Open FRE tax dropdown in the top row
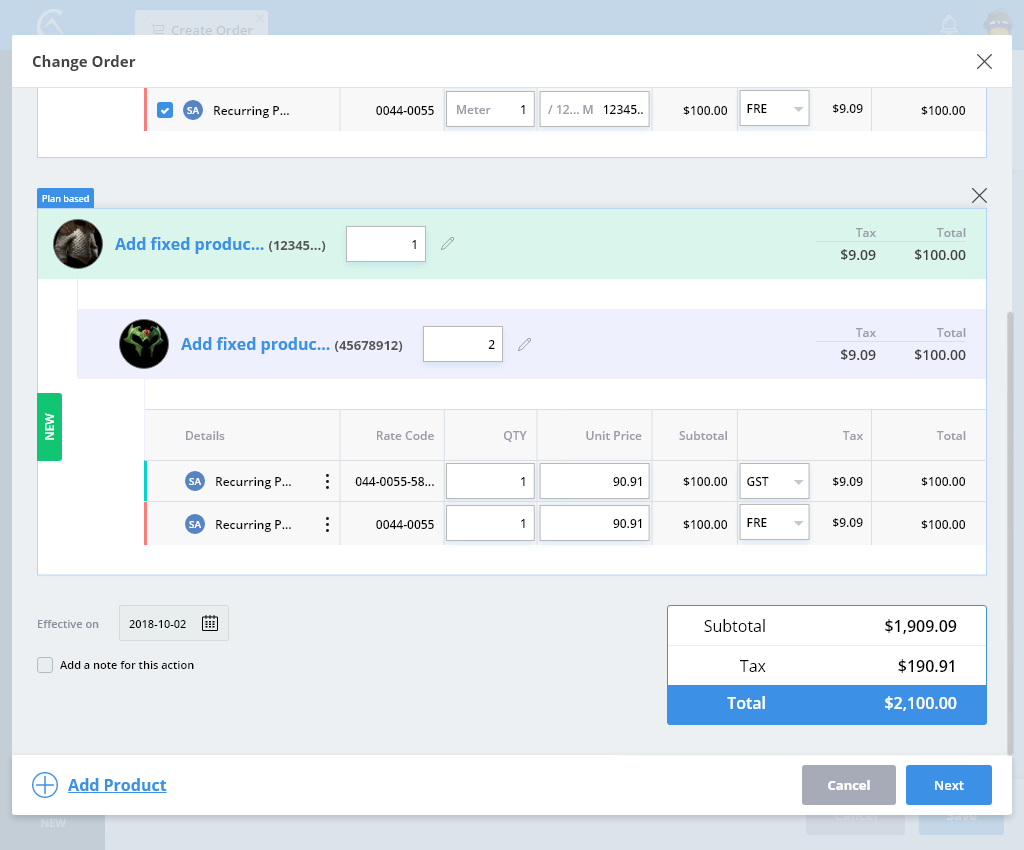The image size is (1024, 850). pyautogui.click(x=774, y=110)
